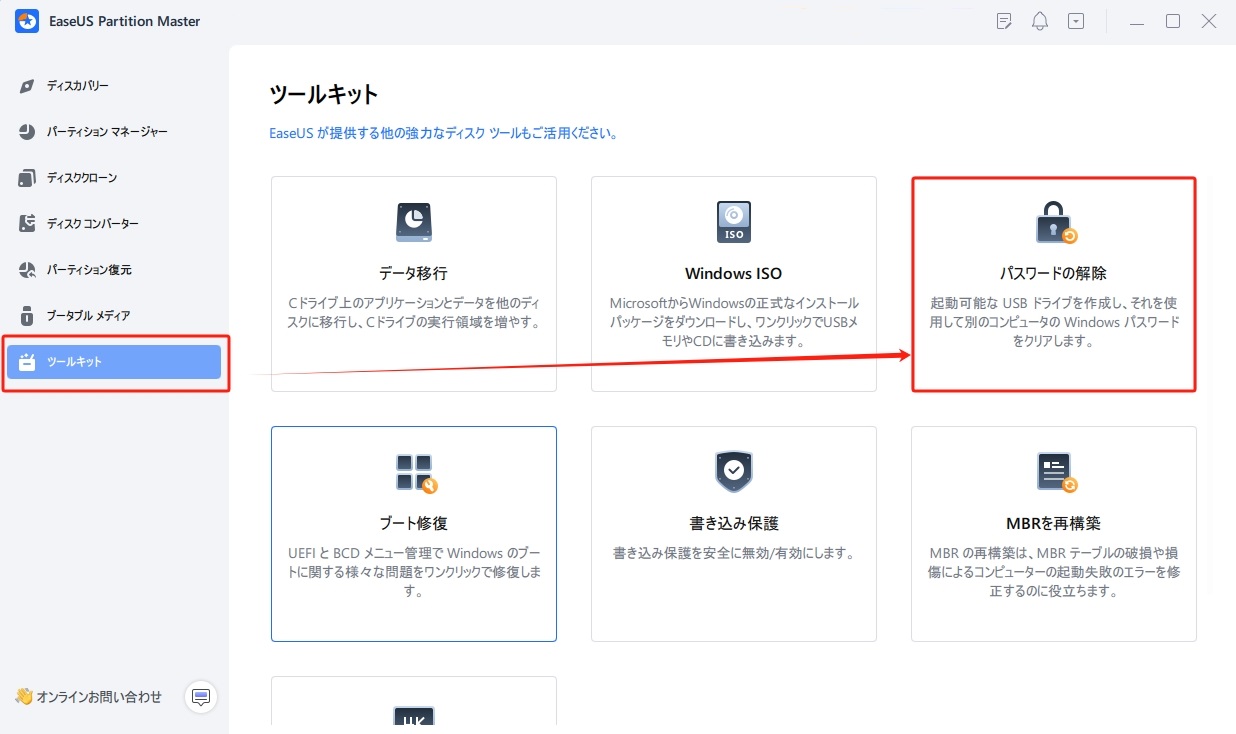Open the EaseUS disk tools link
This screenshot has height=734, width=1236.
[x=444, y=131]
